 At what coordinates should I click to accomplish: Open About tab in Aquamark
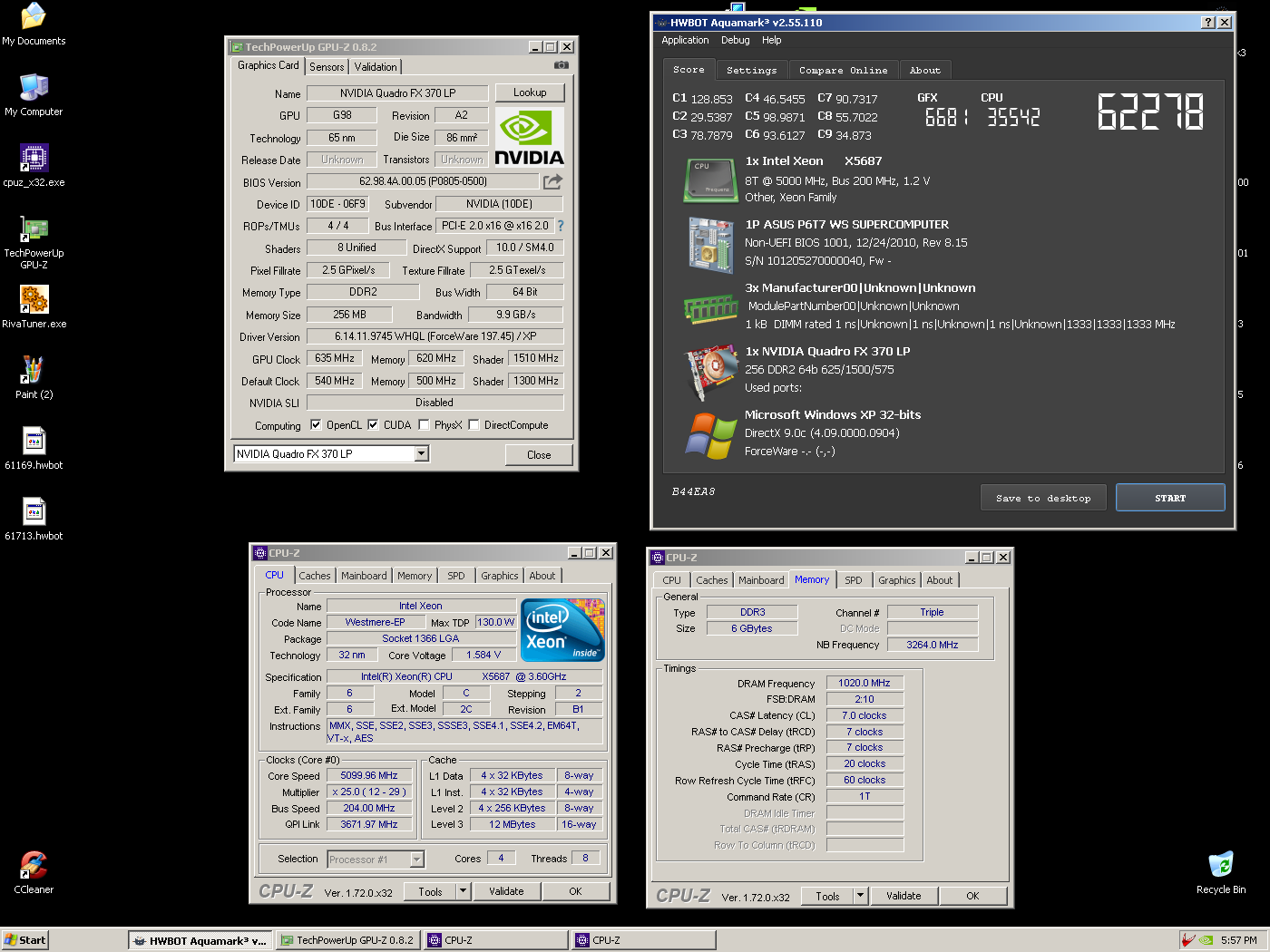tap(925, 70)
